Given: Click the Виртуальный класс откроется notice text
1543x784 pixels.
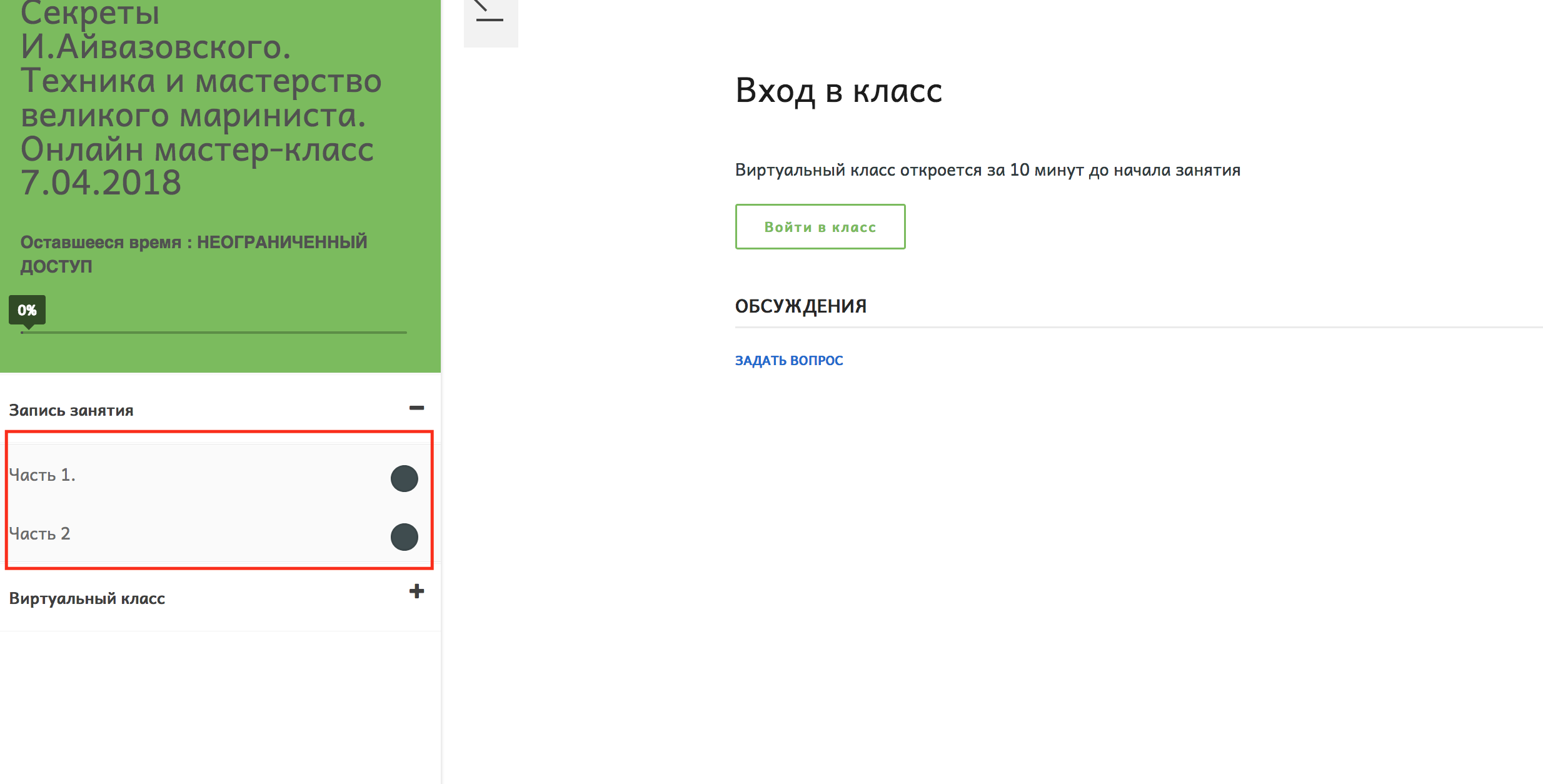Looking at the screenshot, I should coord(988,170).
